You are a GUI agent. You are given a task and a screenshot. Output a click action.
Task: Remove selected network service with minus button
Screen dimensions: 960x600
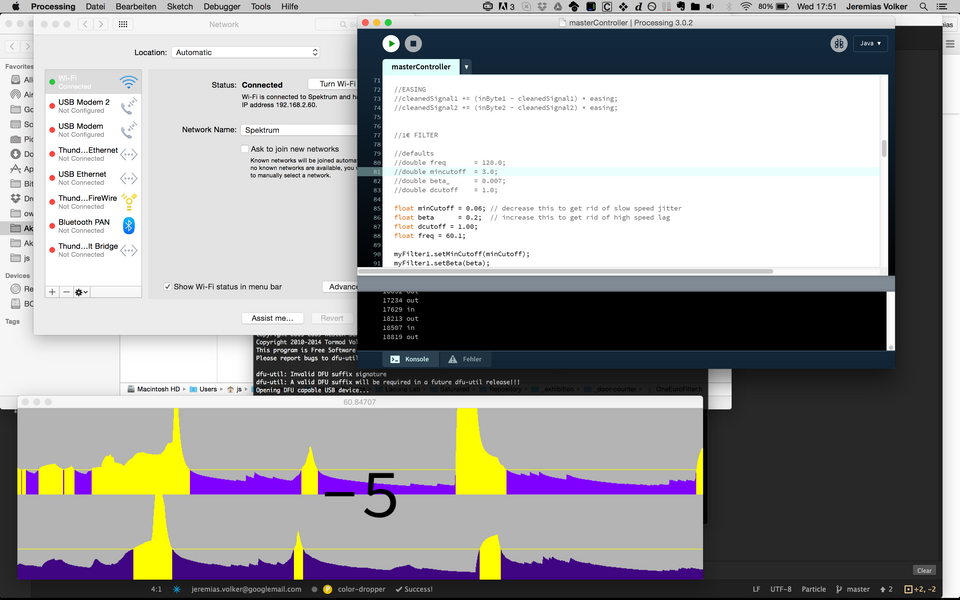(x=66, y=292)
